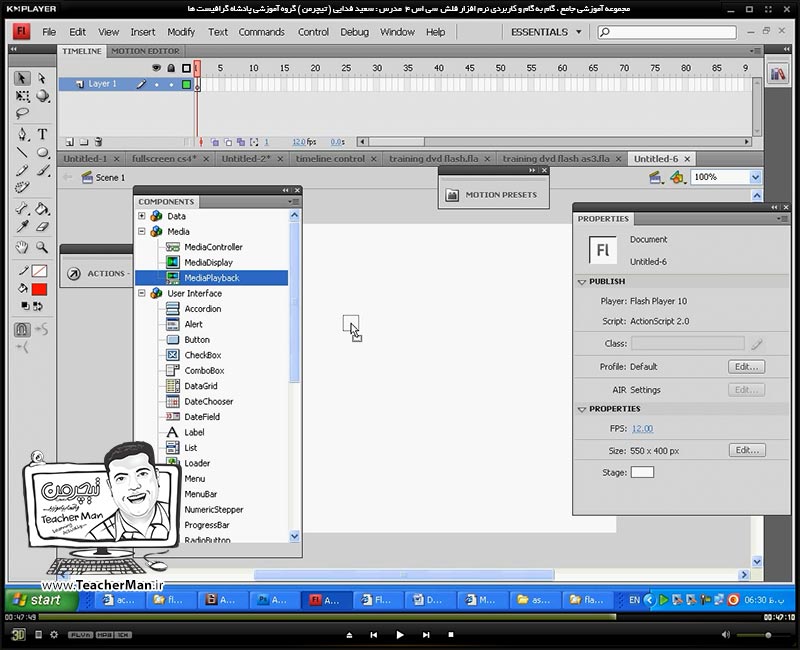Click the Edit Symbols icon

click(677, 177)
